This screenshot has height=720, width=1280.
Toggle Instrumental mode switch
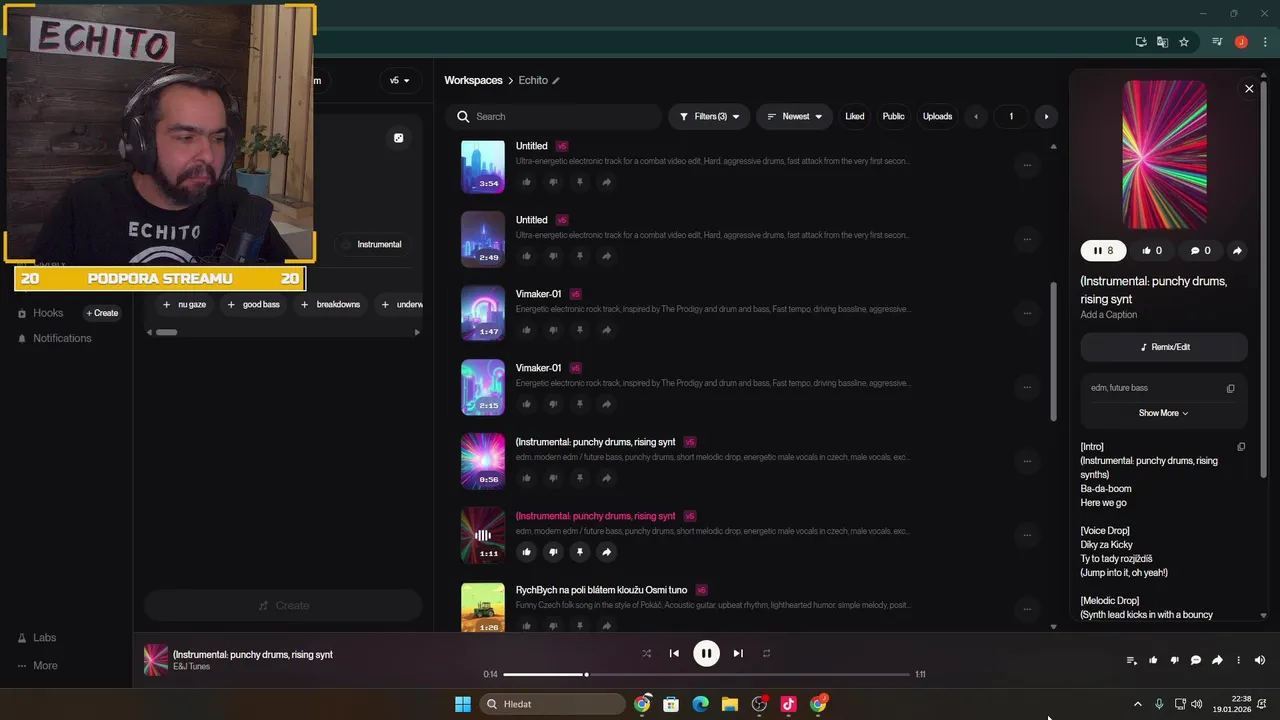pyautogui.click(x=370, y=244)
